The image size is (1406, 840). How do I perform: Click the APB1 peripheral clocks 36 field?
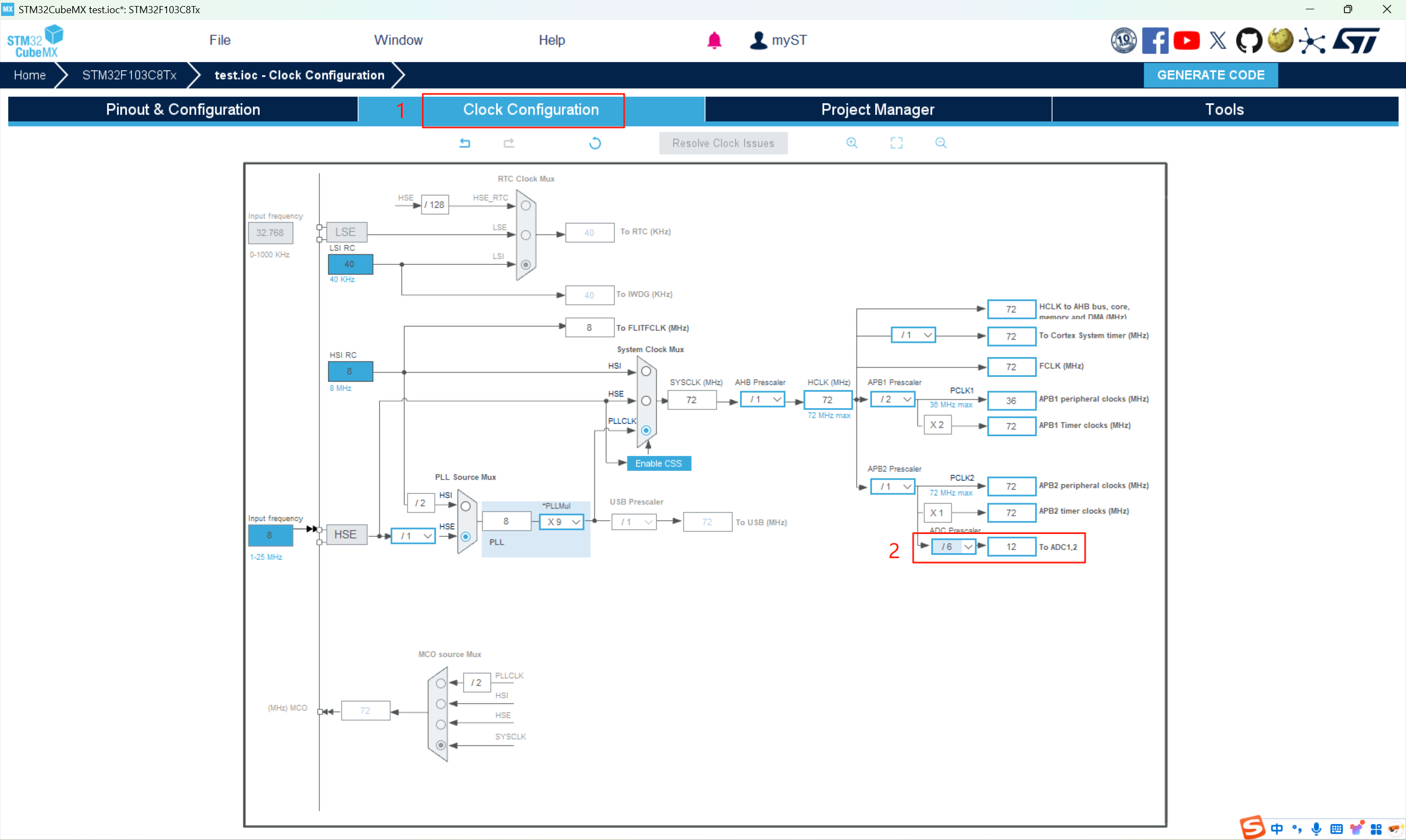coord(1011,400)
